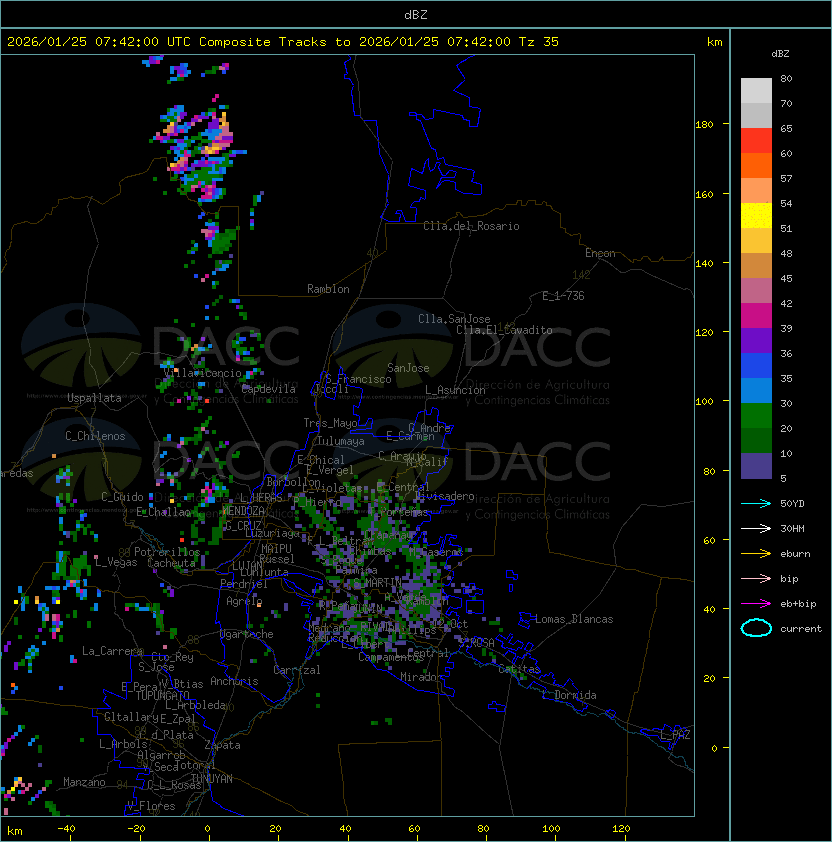The height and width of the screenshot is (842, 832).
Task: Pick the dark orange 57-60 dBZ swatch
Action: 756,166
